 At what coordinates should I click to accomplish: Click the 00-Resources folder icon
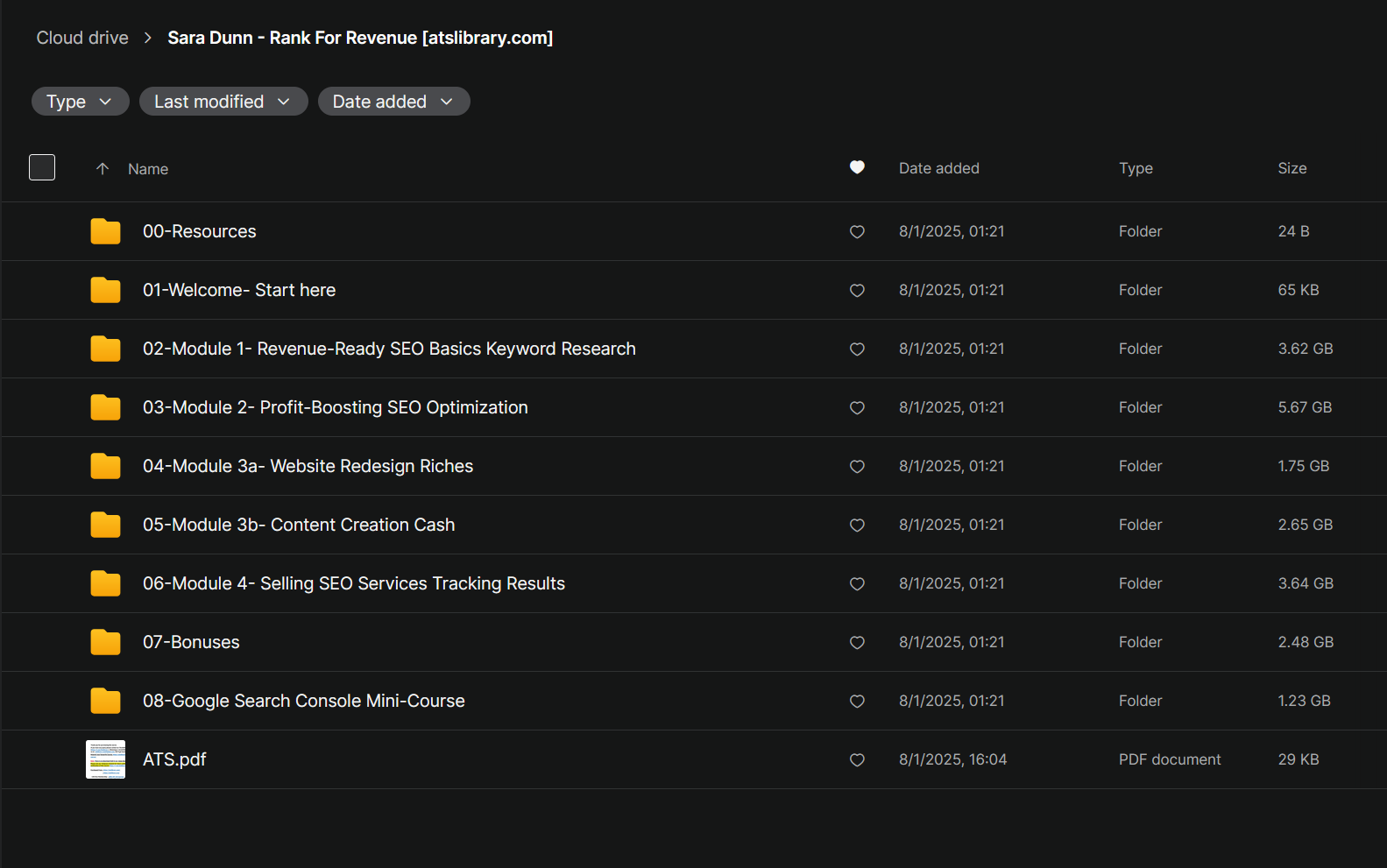tap(105, 231)
